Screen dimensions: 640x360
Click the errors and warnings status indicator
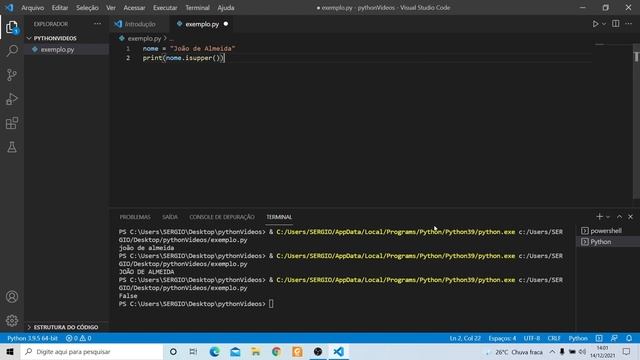78,338
